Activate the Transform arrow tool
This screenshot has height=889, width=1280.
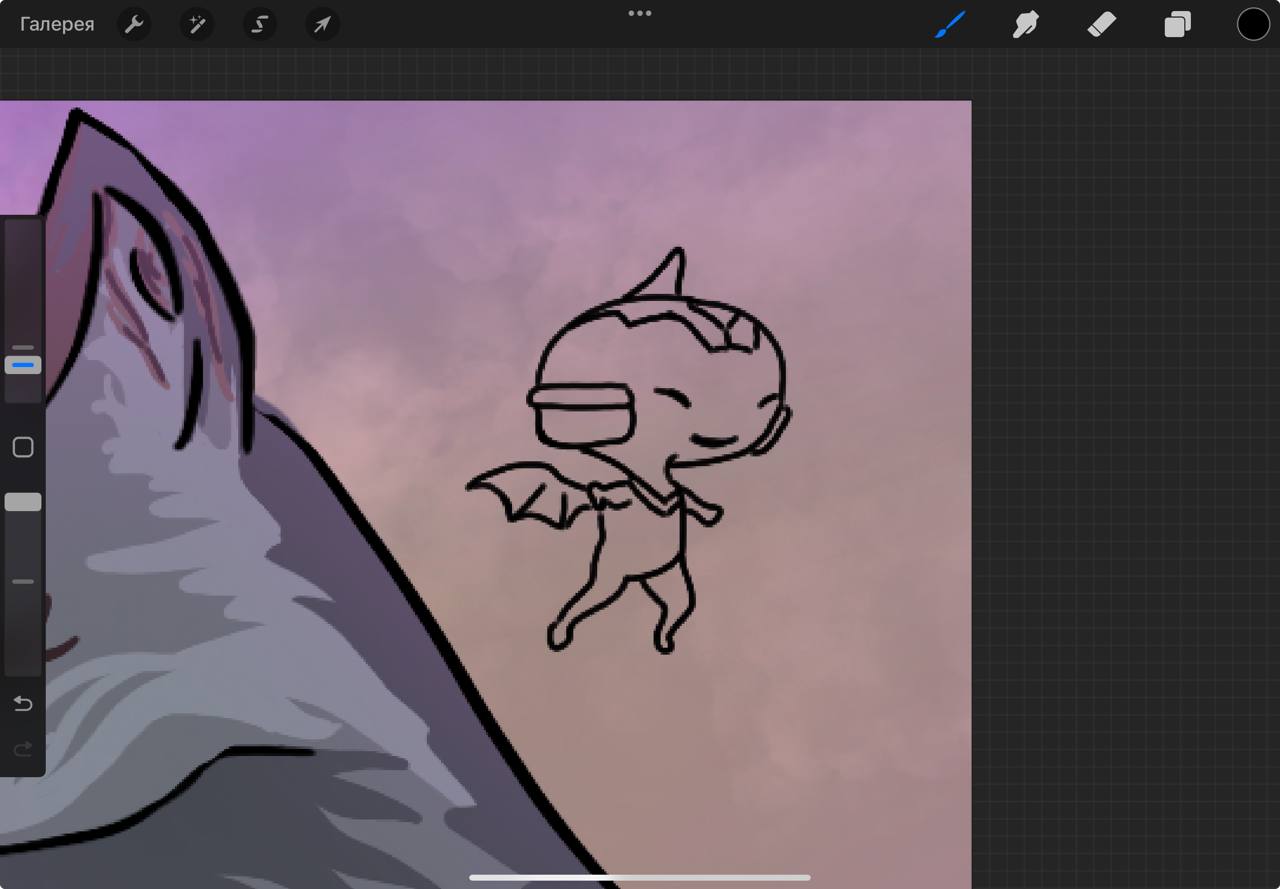(x=322, y=24)
